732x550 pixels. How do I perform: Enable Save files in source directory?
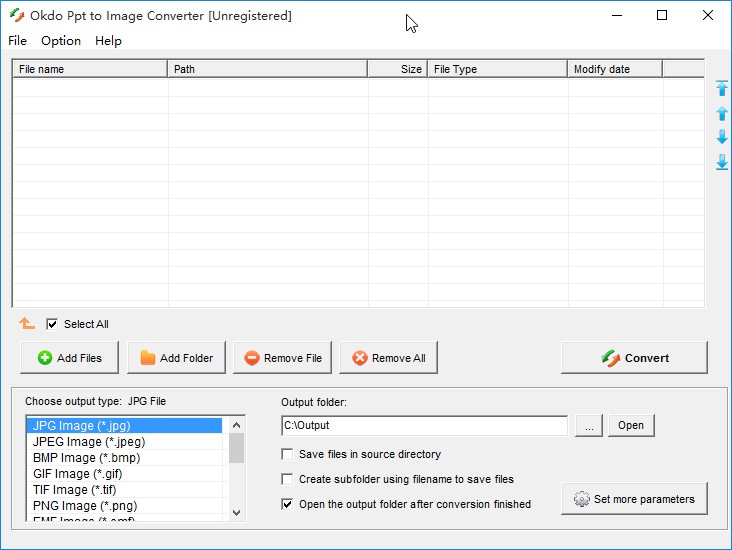click(287, 454)
